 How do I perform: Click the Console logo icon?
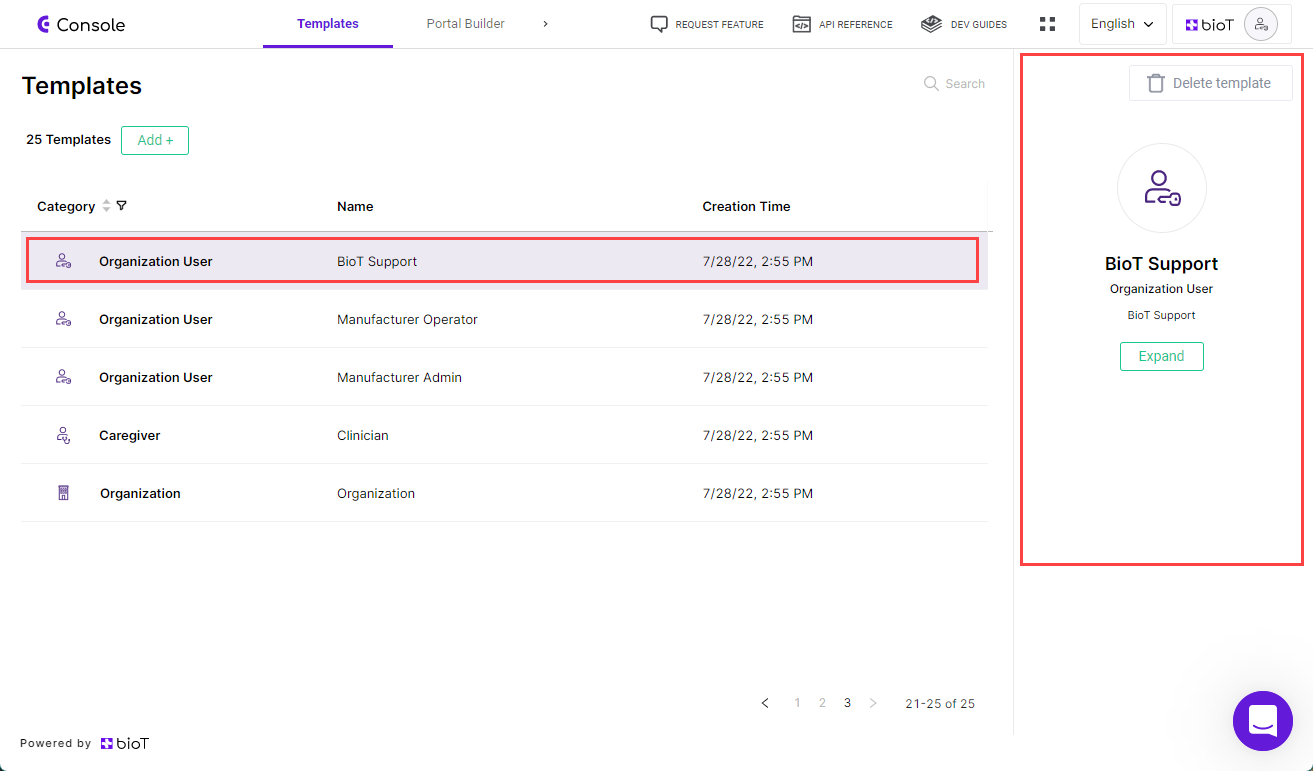[x=43, y=24]
